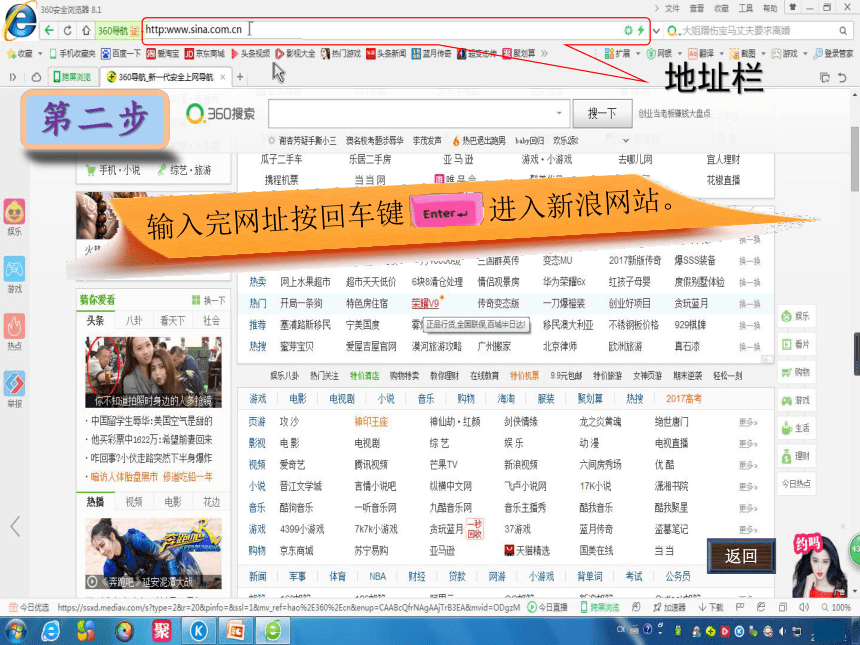Open the 京东商城 bookmark

(205, 53)
